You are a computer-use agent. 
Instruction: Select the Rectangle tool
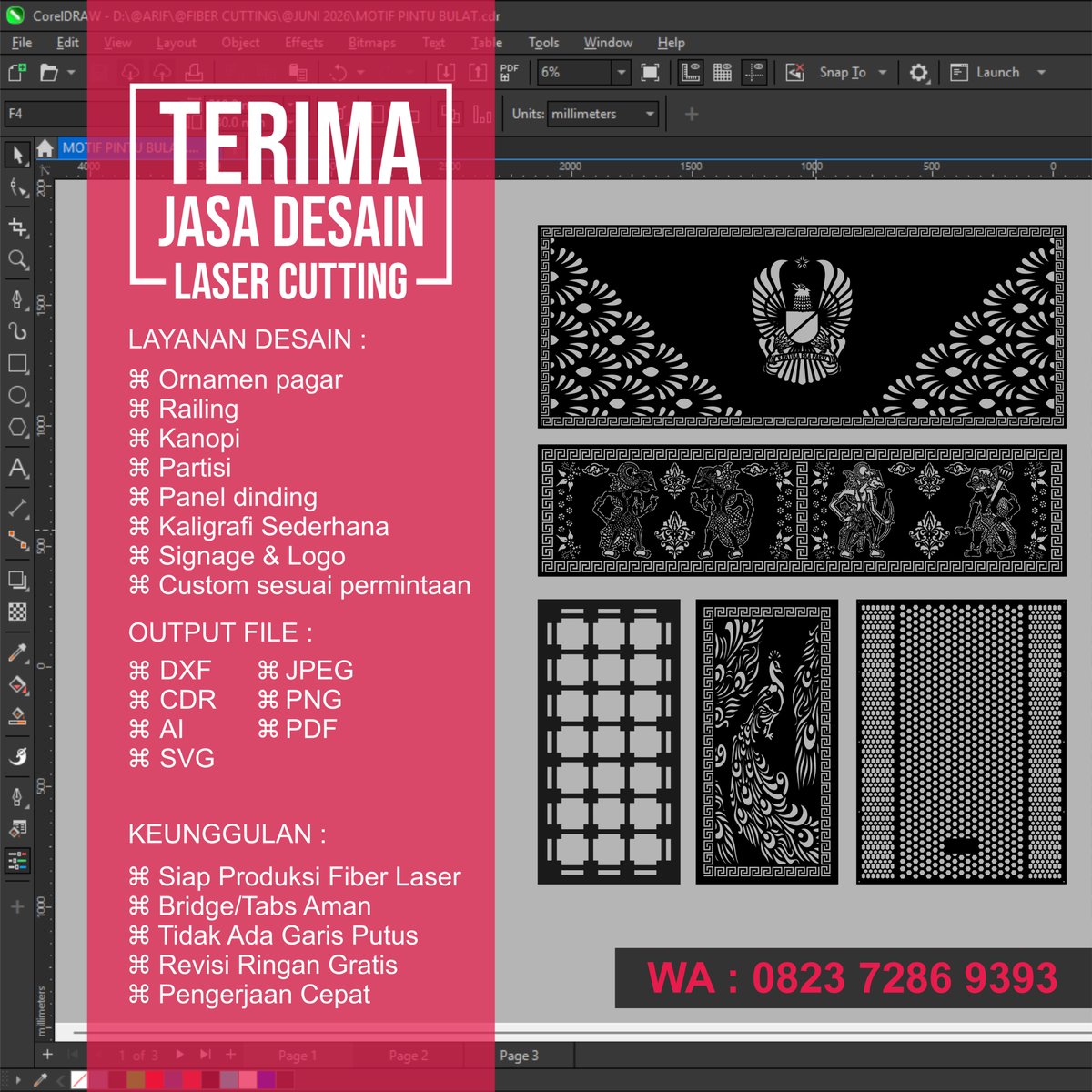(17, 363)
